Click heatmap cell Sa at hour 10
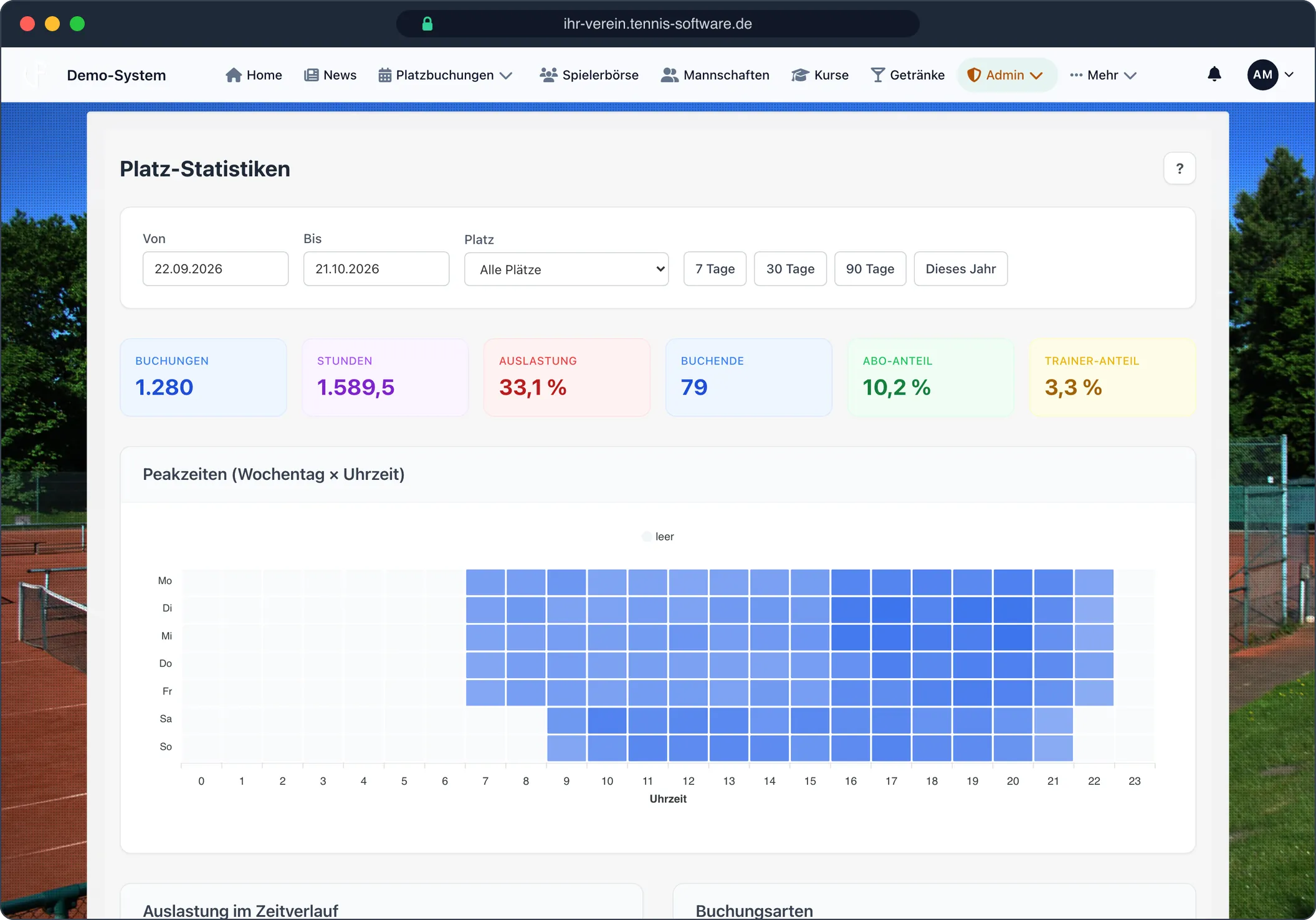This screenshot has height=920, width=1316. click(x=607, y=721)
